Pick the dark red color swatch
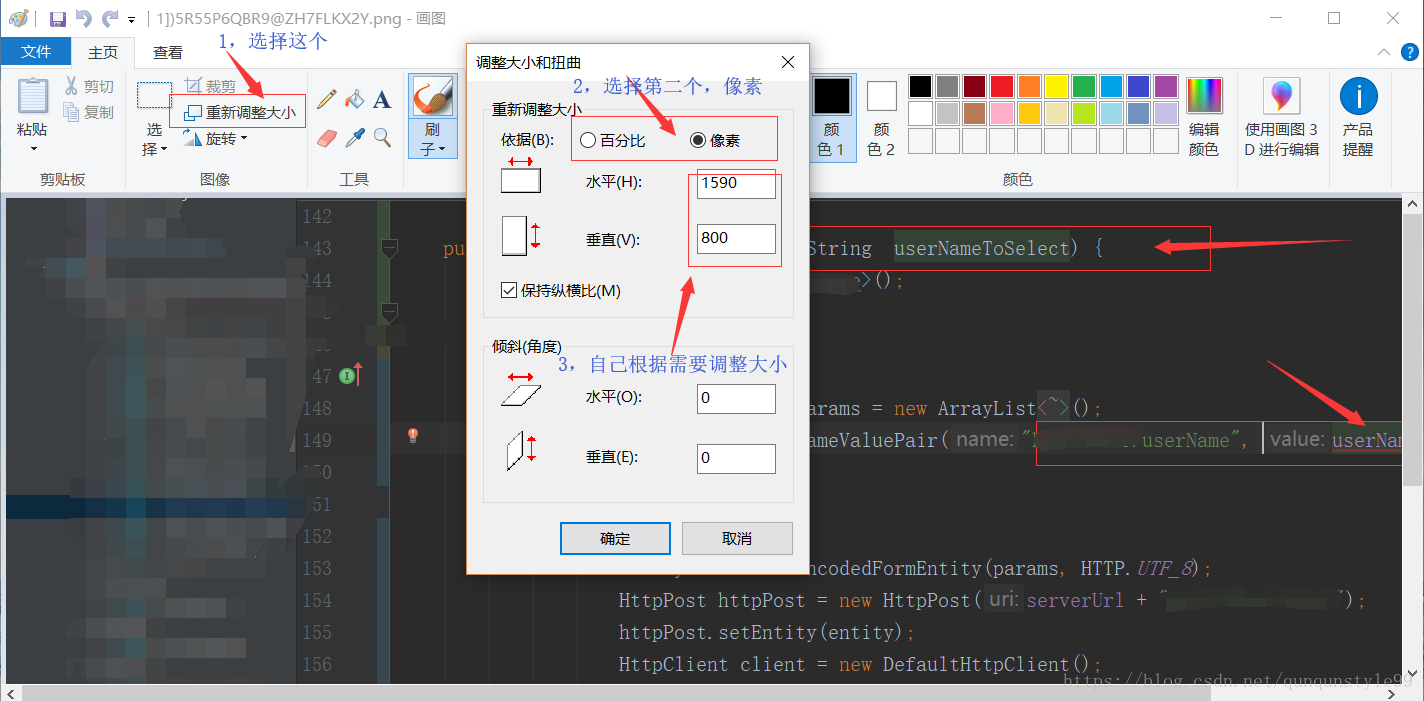 (975, 87)
